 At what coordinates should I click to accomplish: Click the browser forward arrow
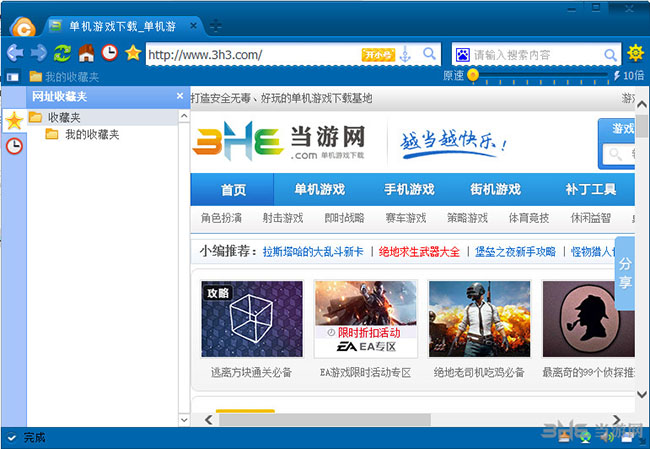[39, 53]
